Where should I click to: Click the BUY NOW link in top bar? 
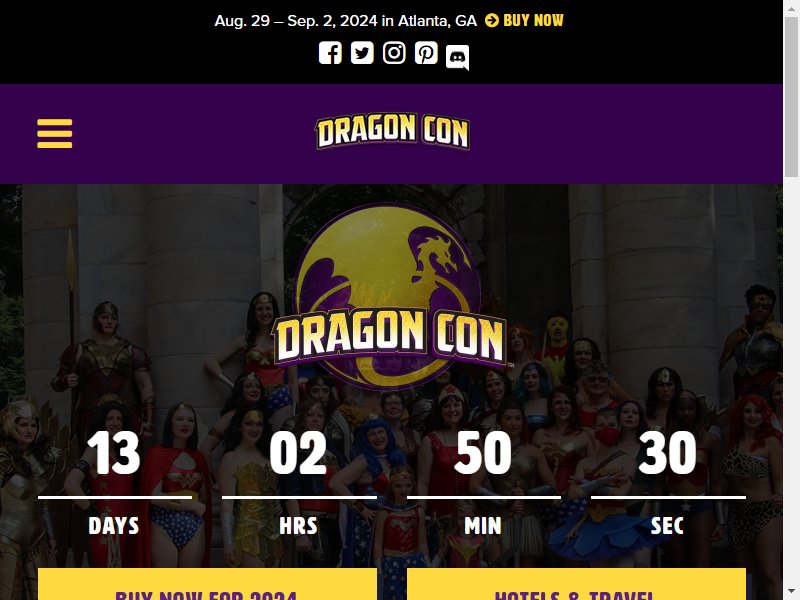coord(533,20)
